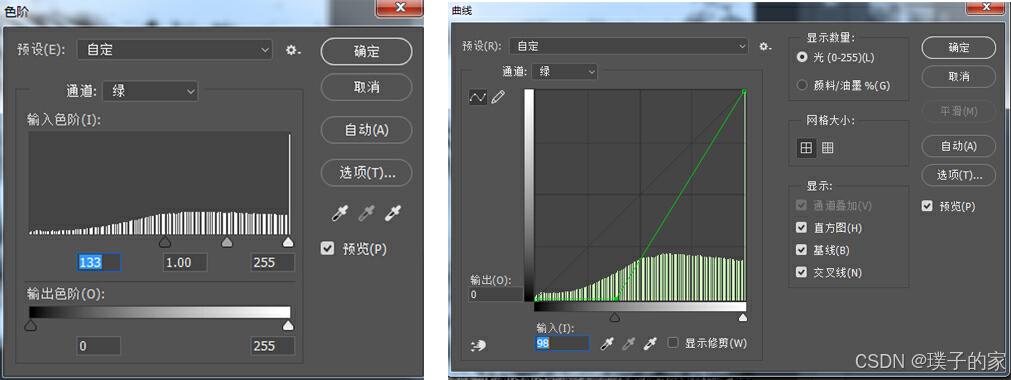The width and height of the screenshot is (1011, 380).
Task: Click the input highlight field showing 255
Action: [273, 263]
